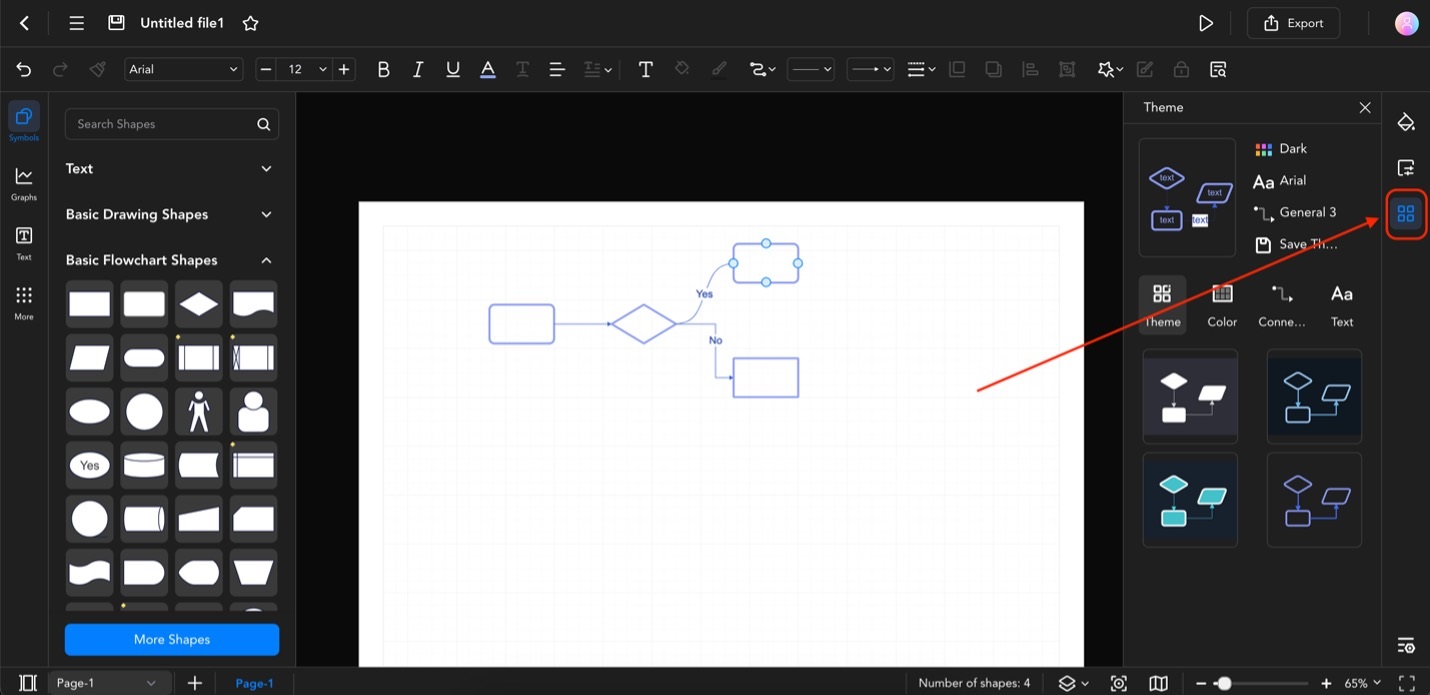Viewport: 1430px width, 695px height.
Task: Click the focus/locate icon in status bar
Action: pyautogui.click(x=1118, y=683)
